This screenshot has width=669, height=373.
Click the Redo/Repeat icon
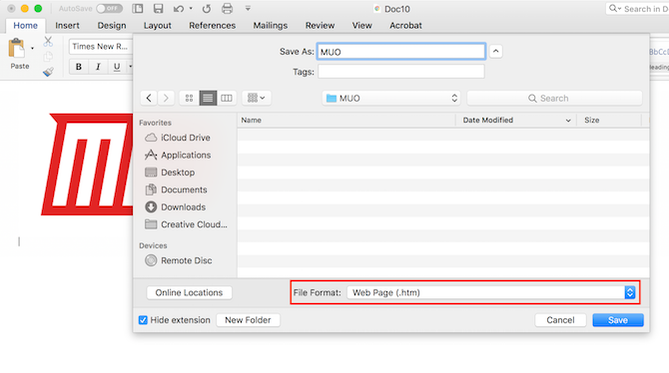click(207, 9)
